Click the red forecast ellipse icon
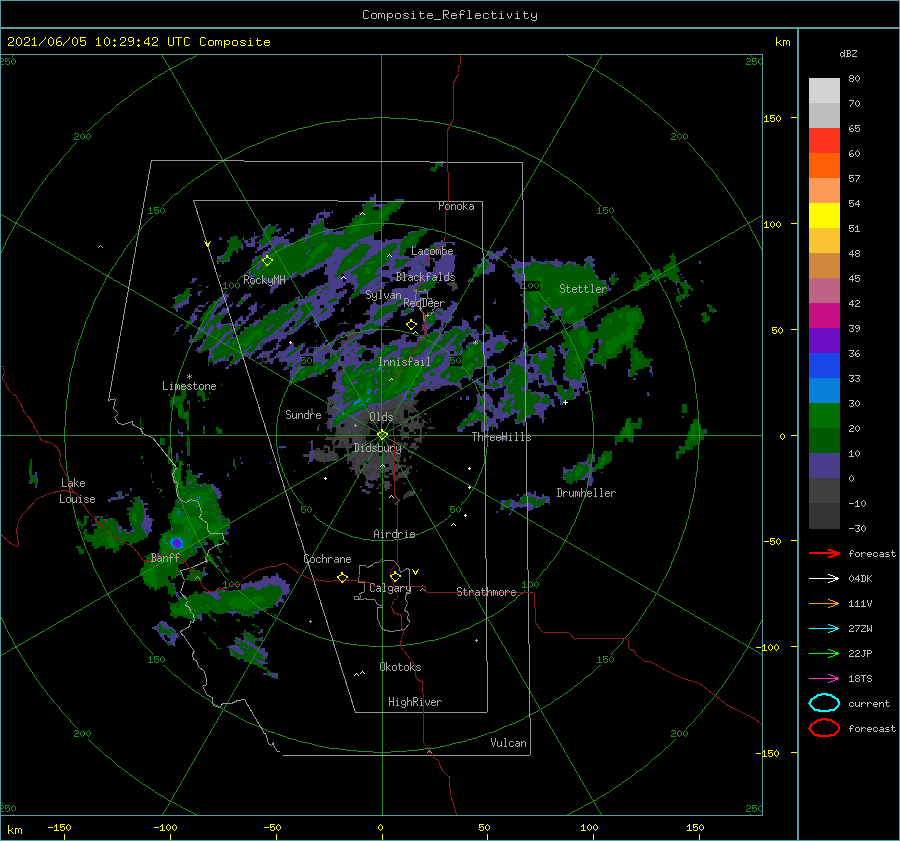900x841 pixels. point(824,728)
